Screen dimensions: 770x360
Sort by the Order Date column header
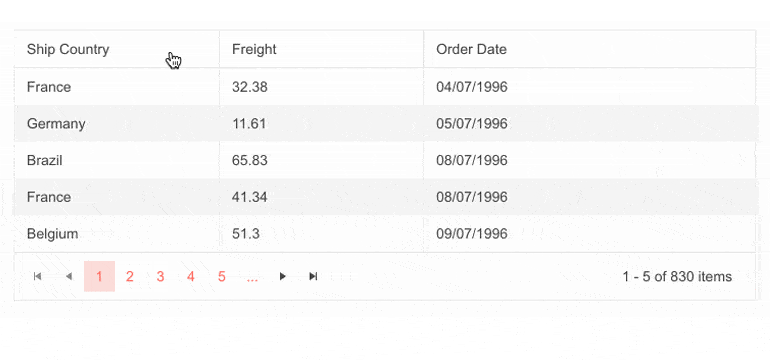click(471, 49)
